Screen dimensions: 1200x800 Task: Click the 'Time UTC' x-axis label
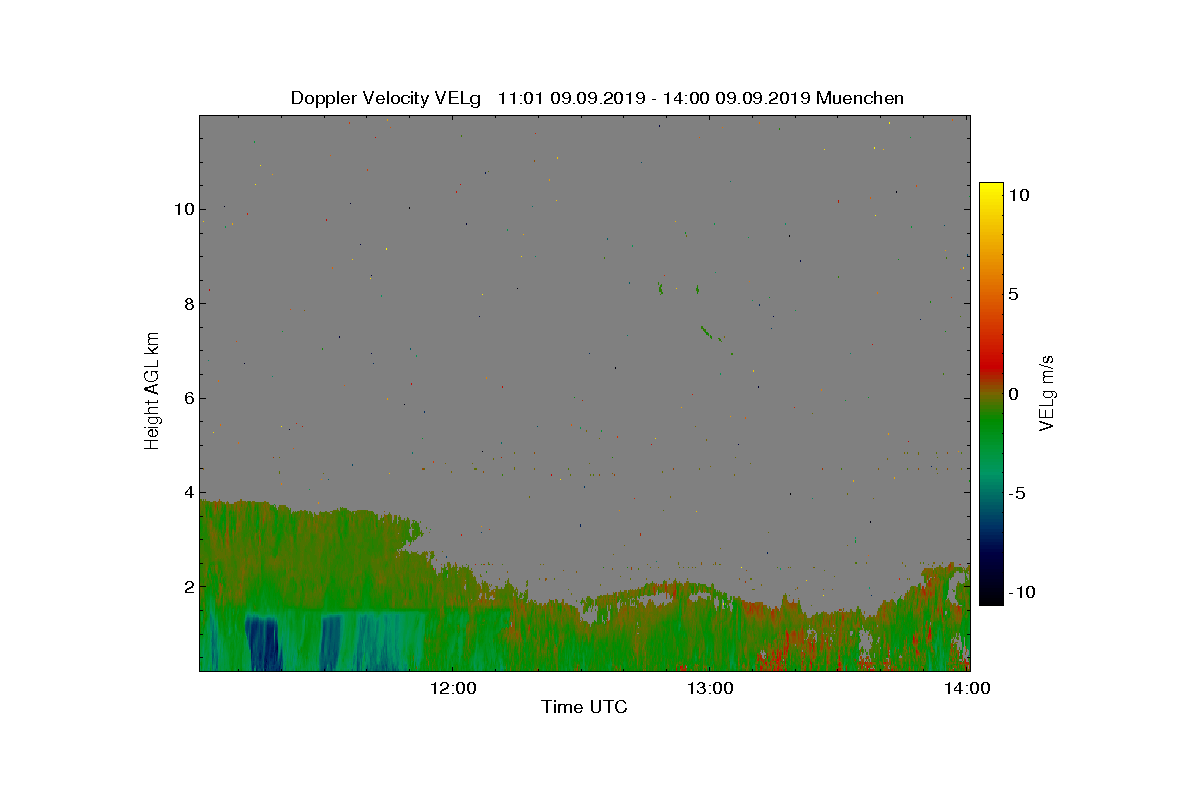click(585, 707)
